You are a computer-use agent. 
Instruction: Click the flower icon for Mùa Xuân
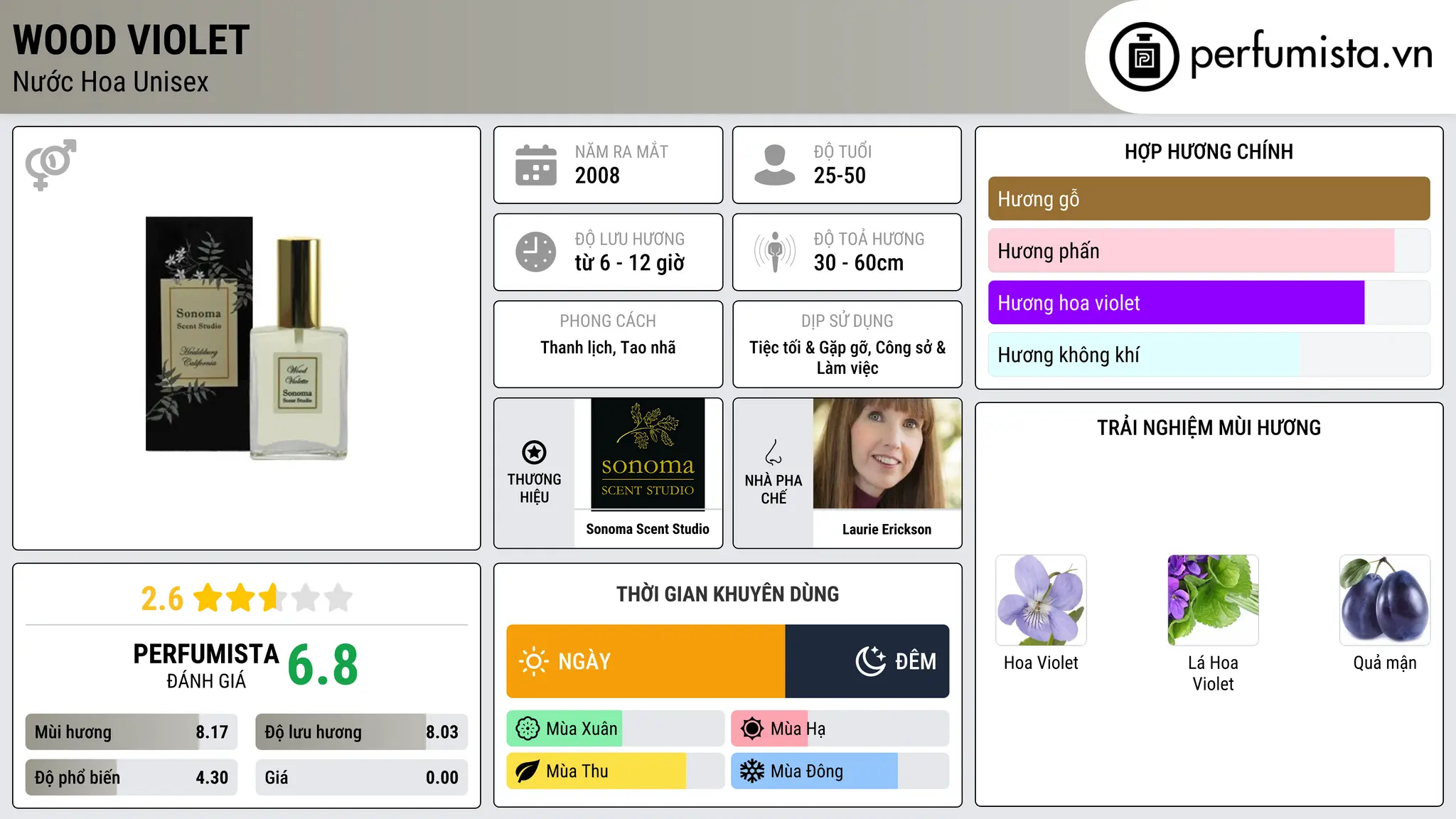click(x=528, y=729)
